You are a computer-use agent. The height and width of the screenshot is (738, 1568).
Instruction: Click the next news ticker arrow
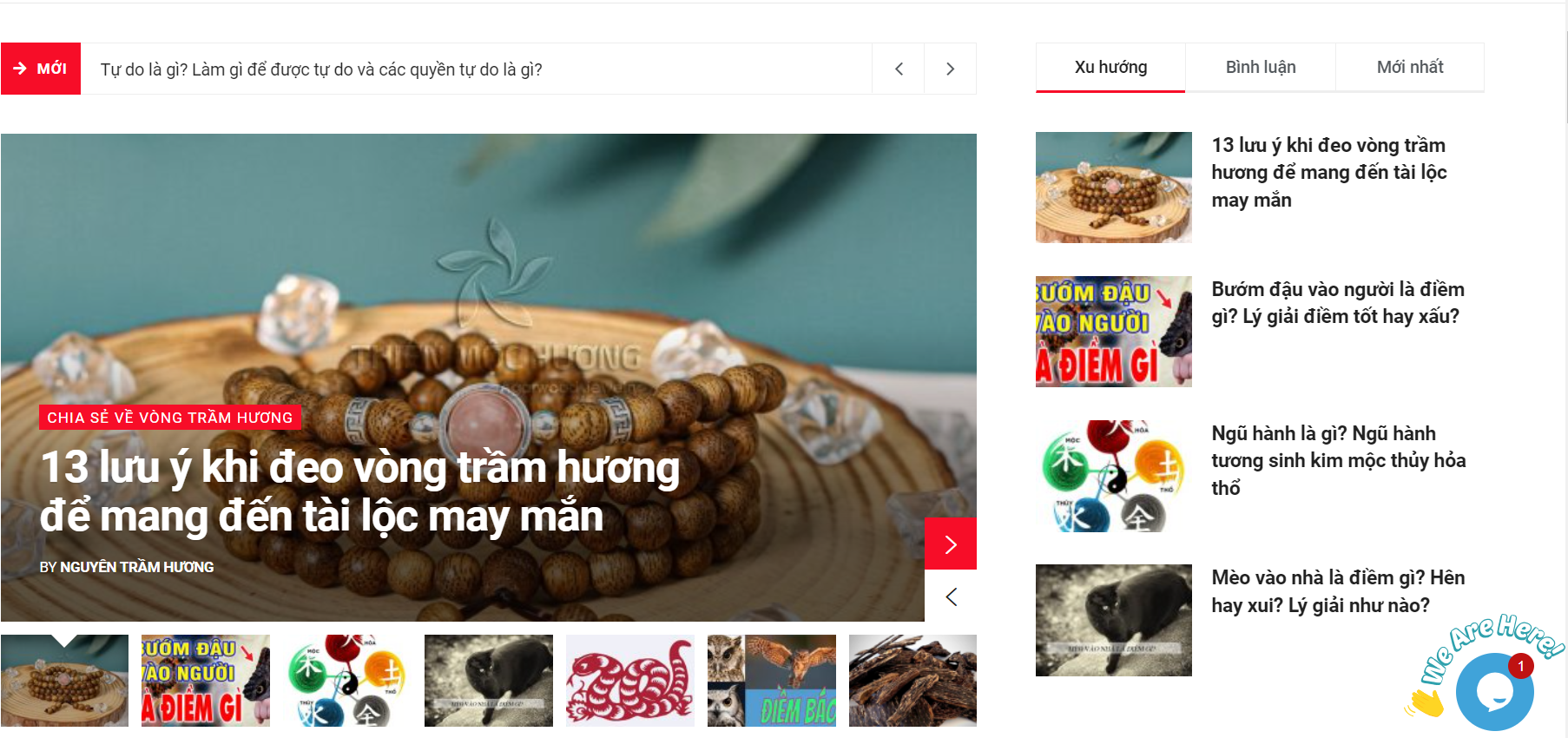pyautogui.click(x=950, y=69)
